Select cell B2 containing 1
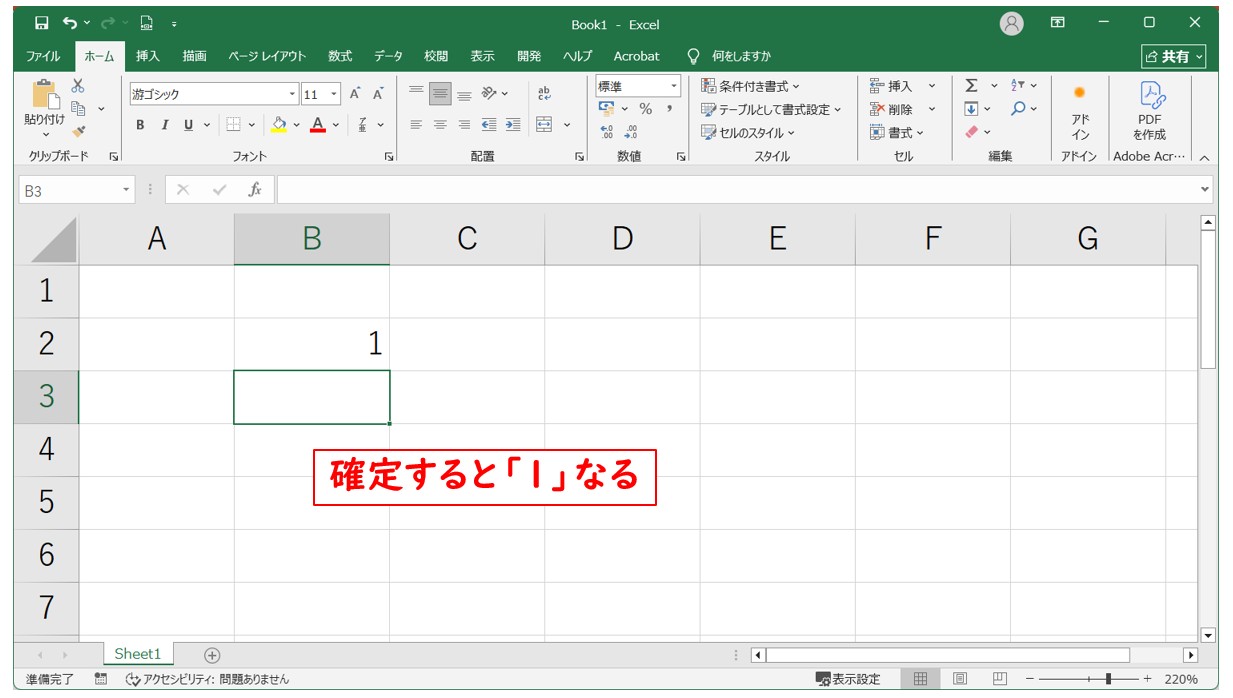The width and height of the screenshot is (1233, 698). [x=312, y=344]
